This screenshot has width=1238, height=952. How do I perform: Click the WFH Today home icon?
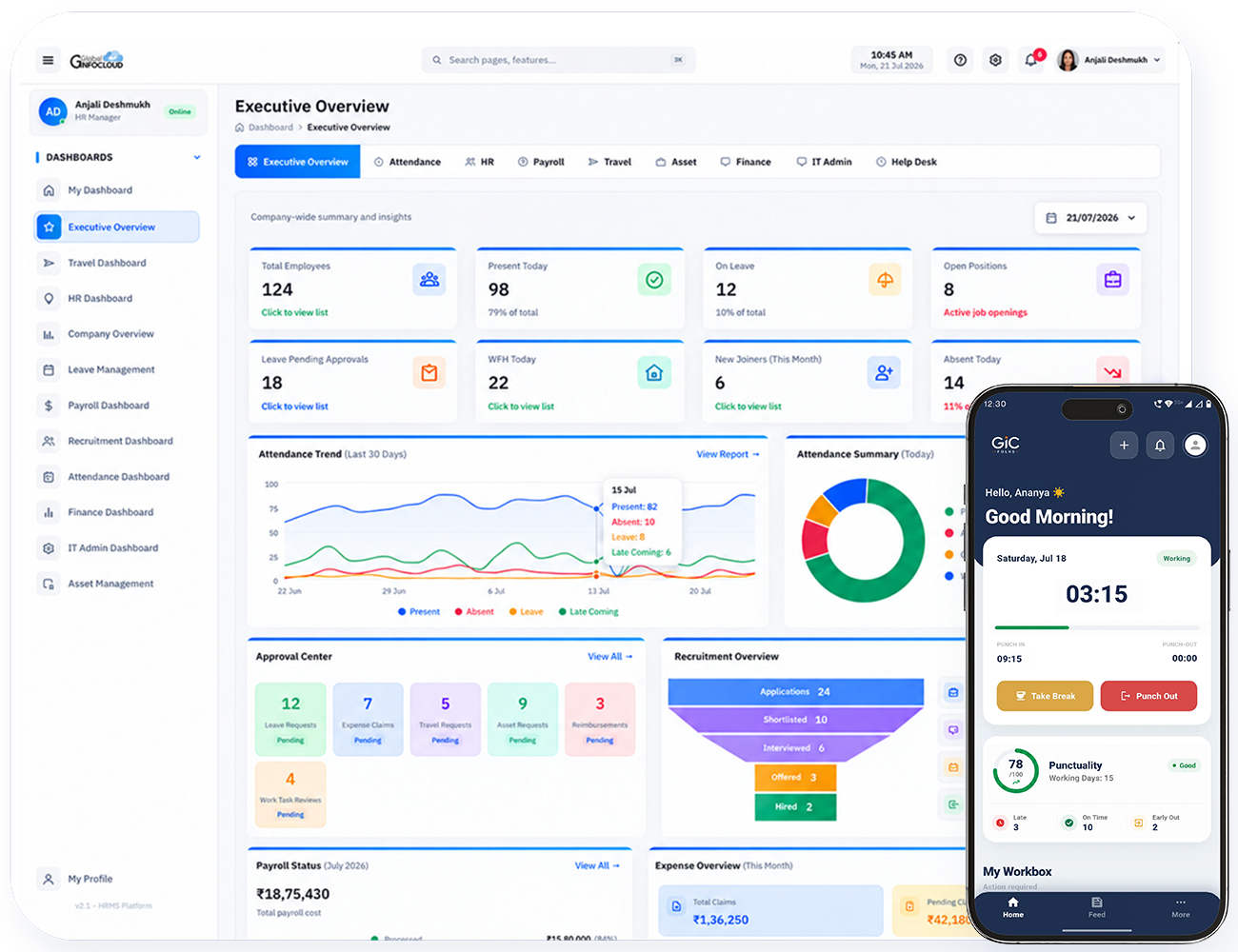tap(654, 373)
